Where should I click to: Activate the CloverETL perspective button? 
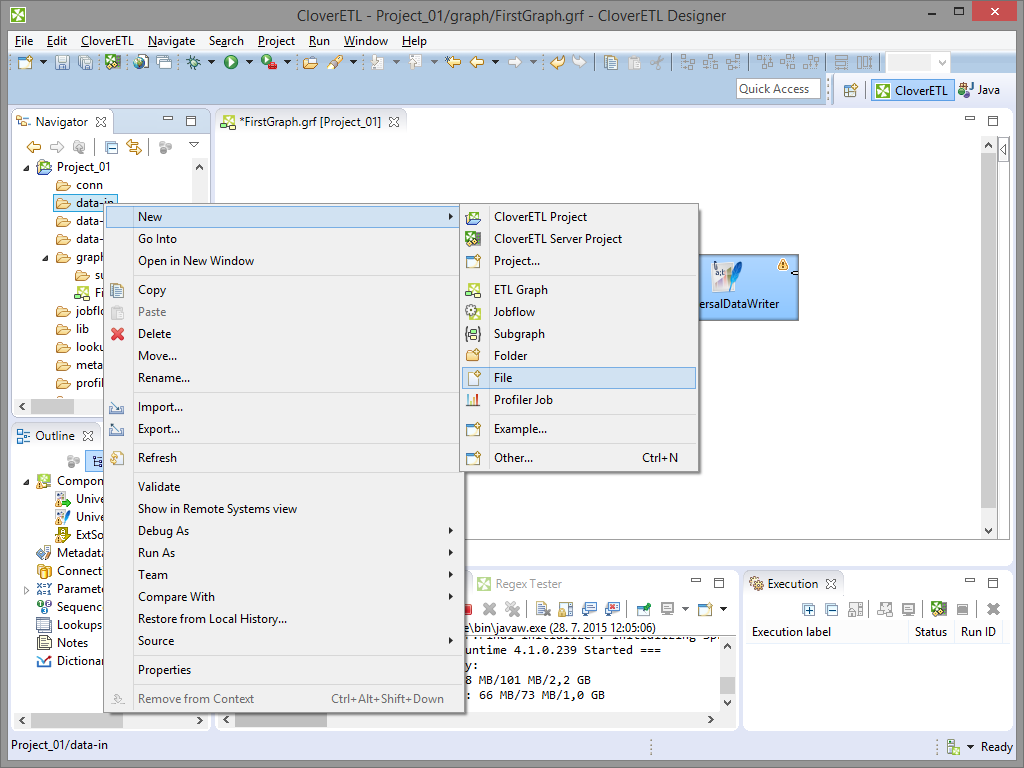tap(911, 90)
